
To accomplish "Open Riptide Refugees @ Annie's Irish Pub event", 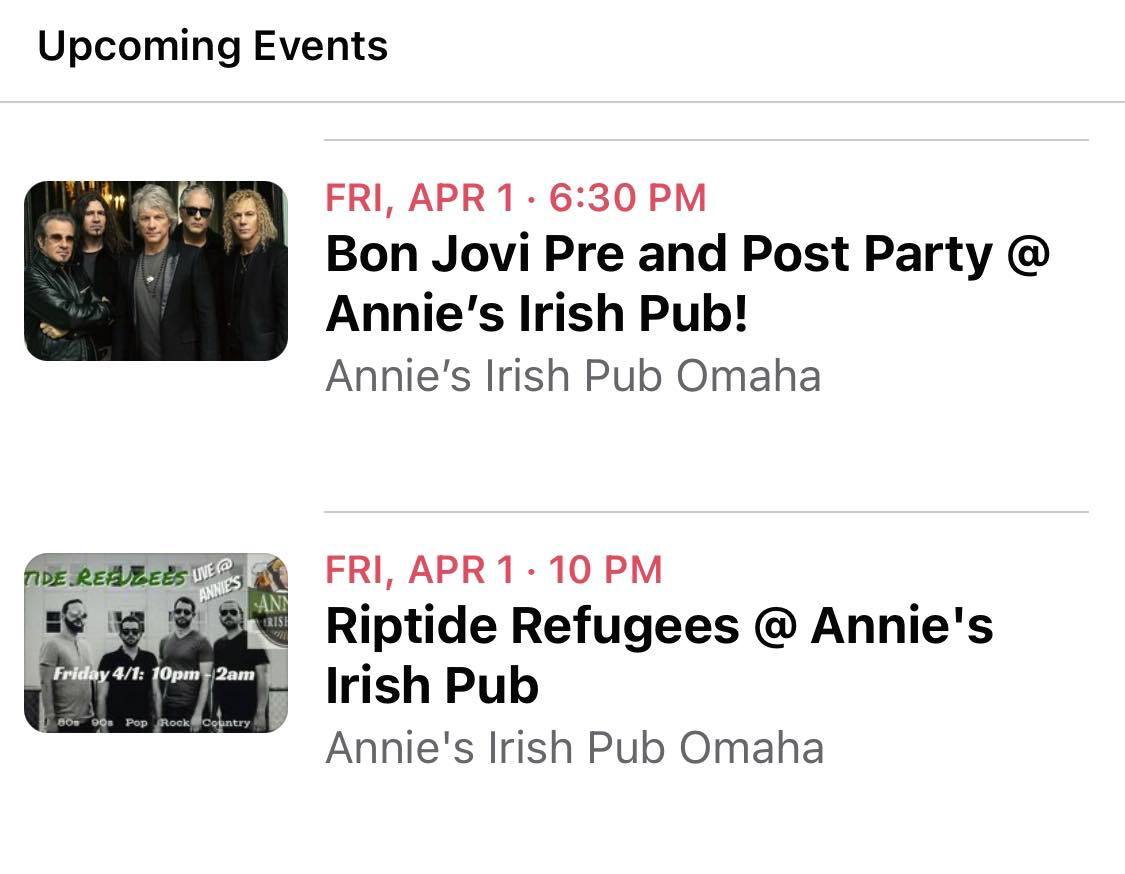I will tap(659, 627).
